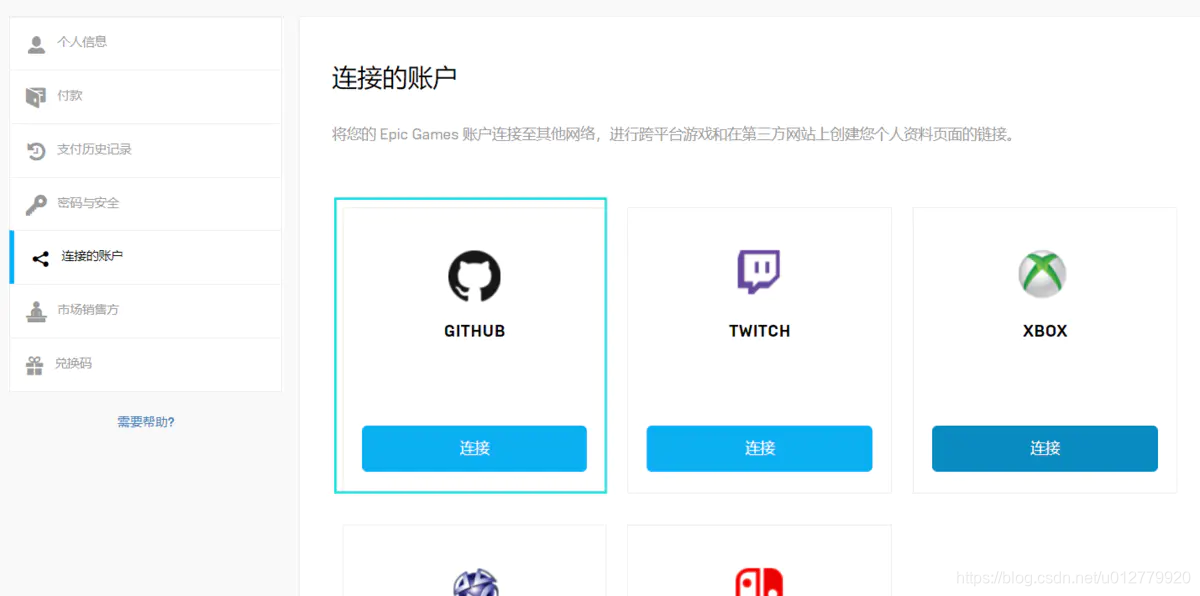Click the purple Twitch logo
This screenshot has width=1200, height=596.
759,272
